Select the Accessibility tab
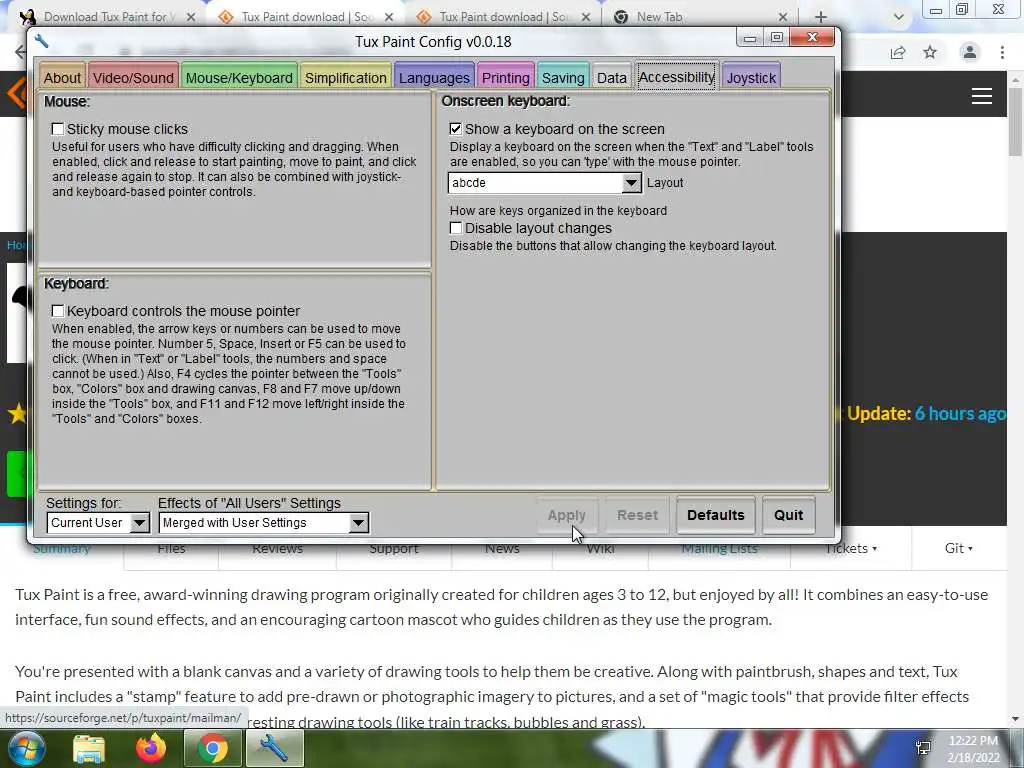1024x768 pixels. pyautogui.click(x=677, y=77)
